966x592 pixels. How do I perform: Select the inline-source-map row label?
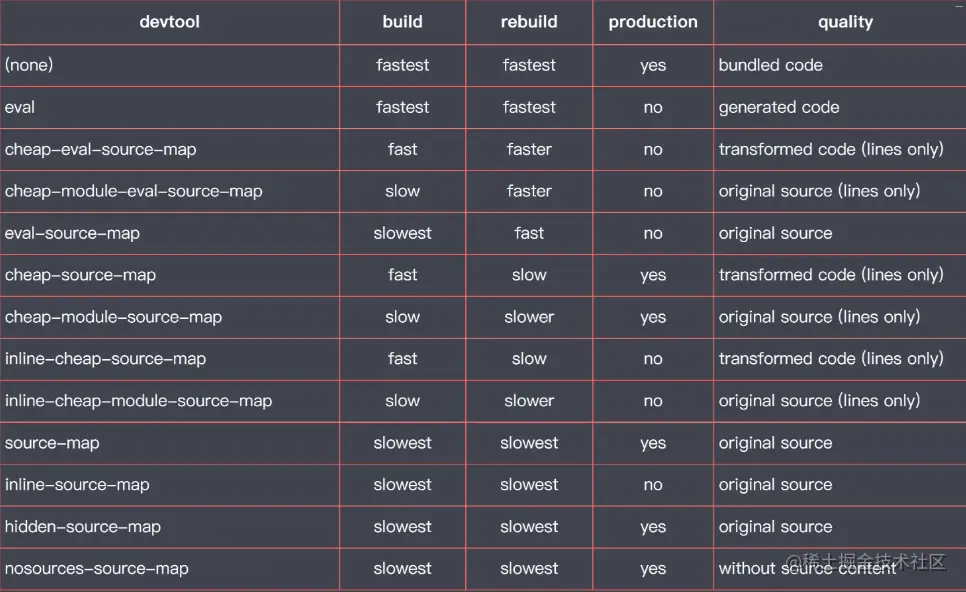pyautogui.click(x=77, y=485)
